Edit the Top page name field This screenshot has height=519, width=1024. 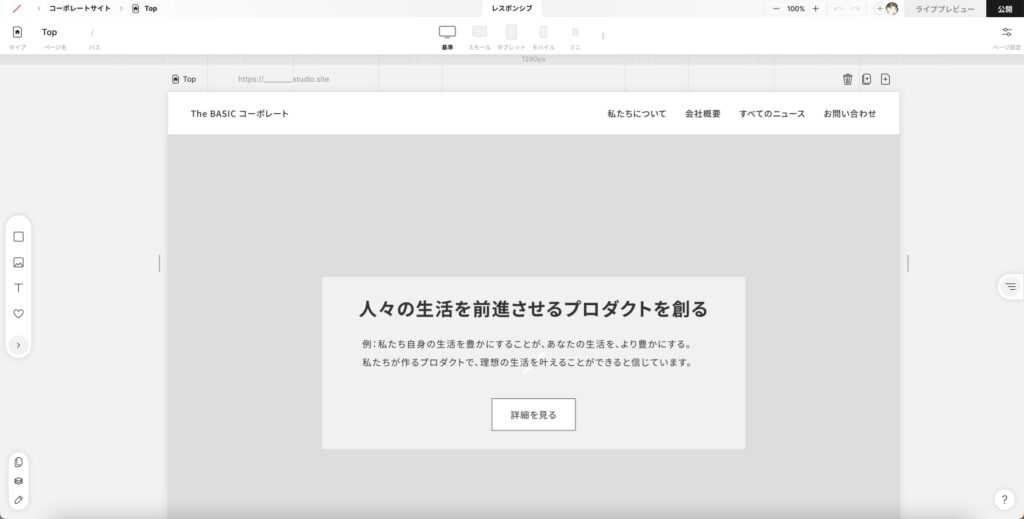50,32
